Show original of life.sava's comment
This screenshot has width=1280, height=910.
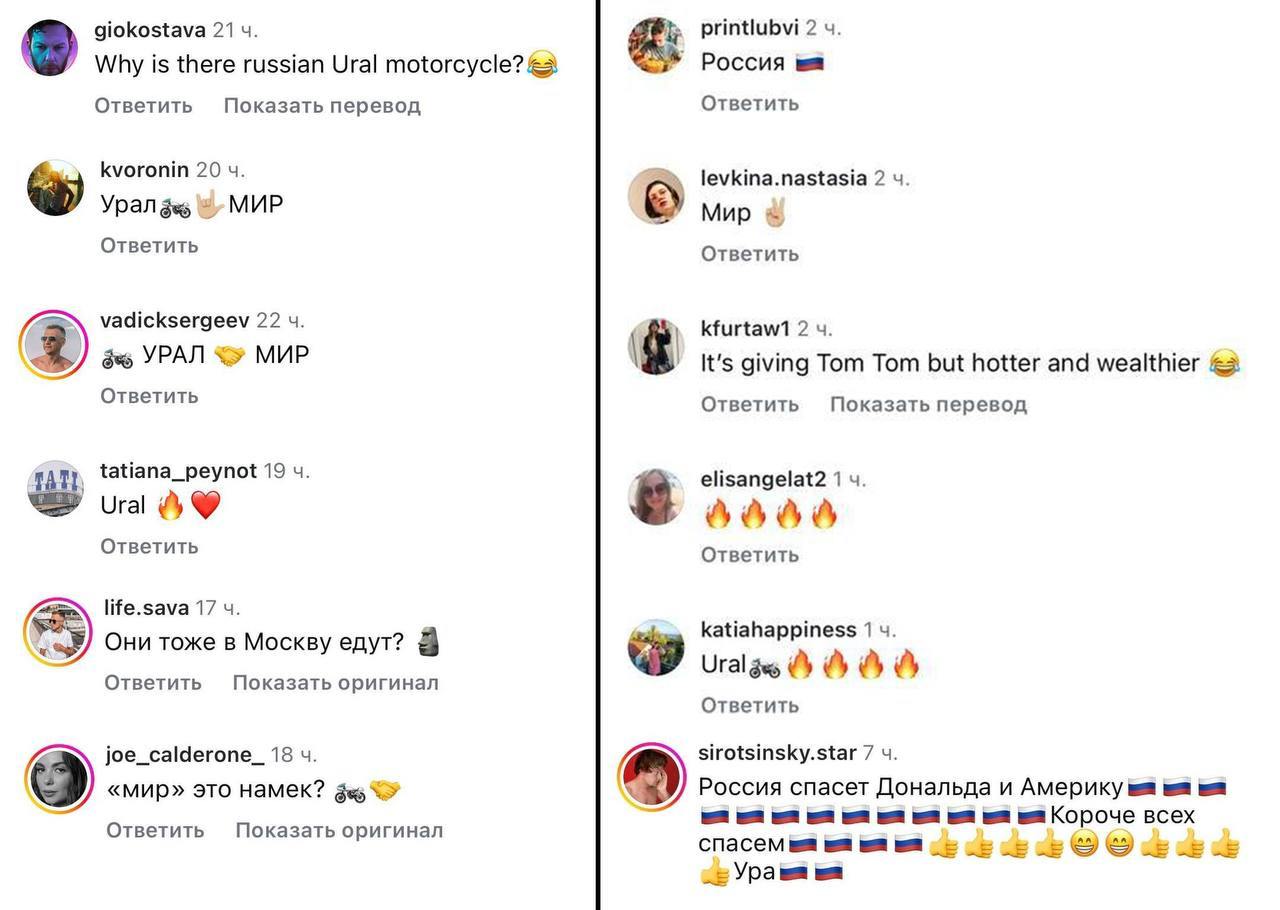[x=335, y=682]
